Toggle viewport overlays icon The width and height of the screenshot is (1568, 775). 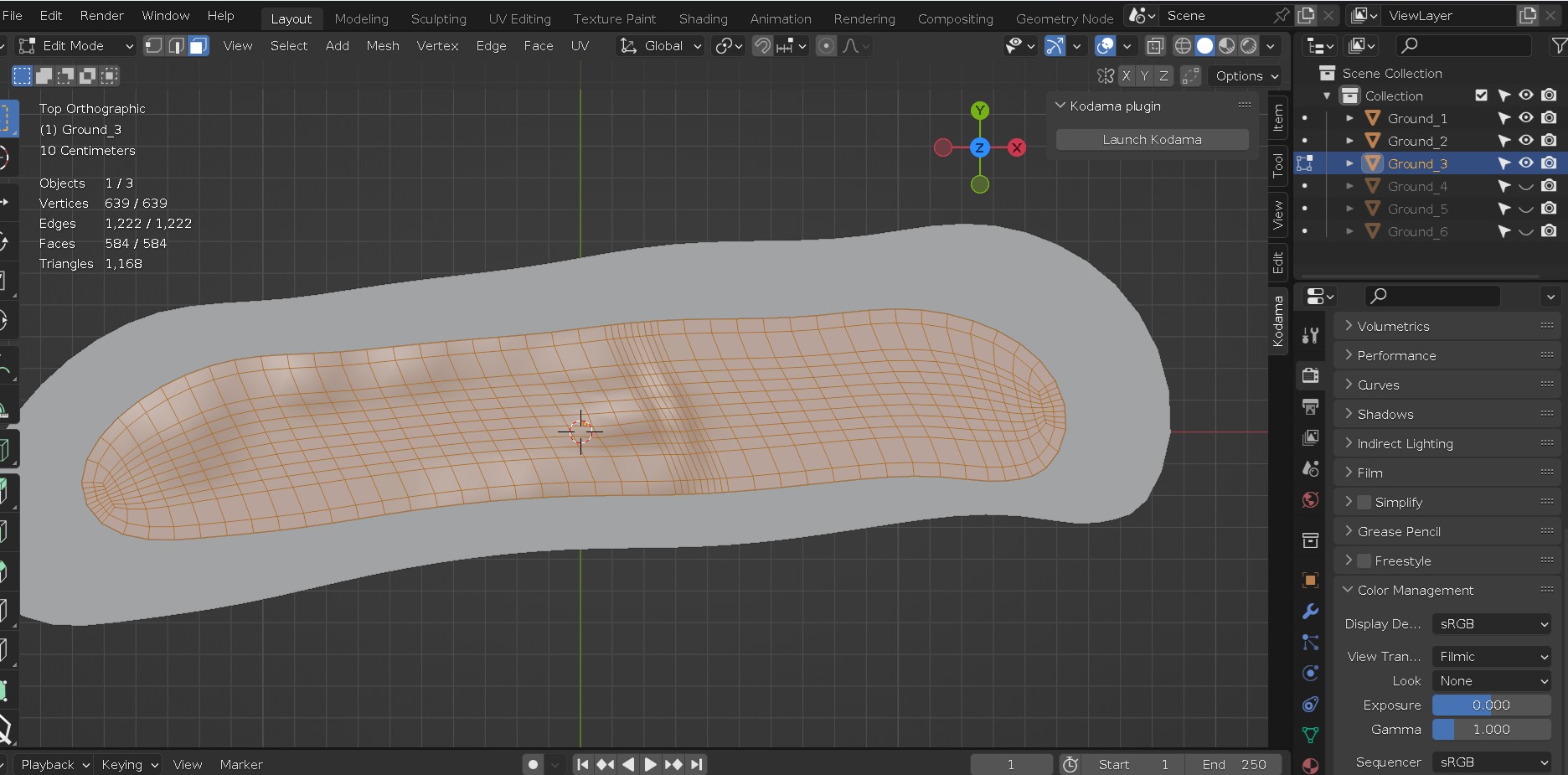1106,46
